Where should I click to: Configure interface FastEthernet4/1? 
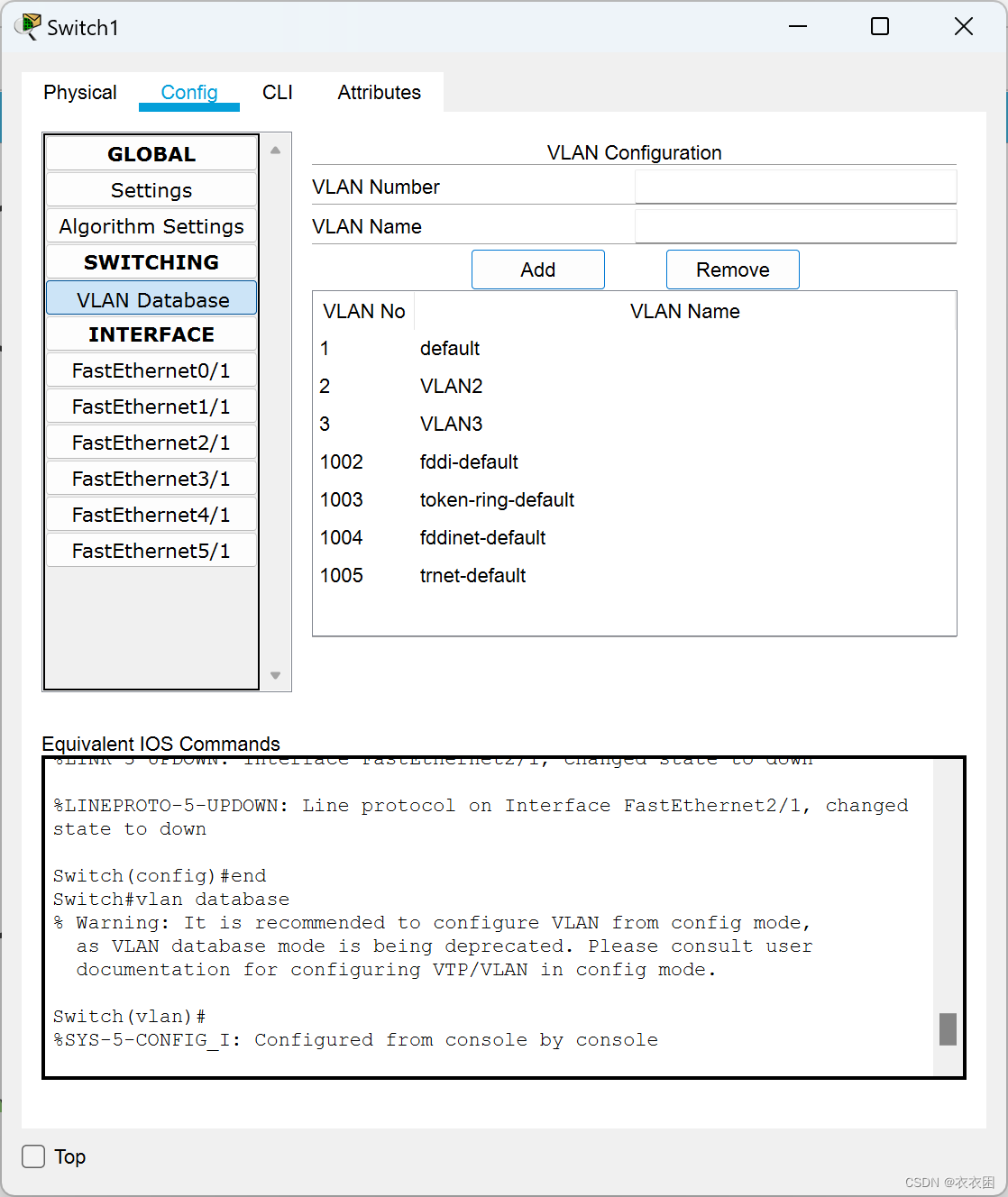tap(151, 515)
